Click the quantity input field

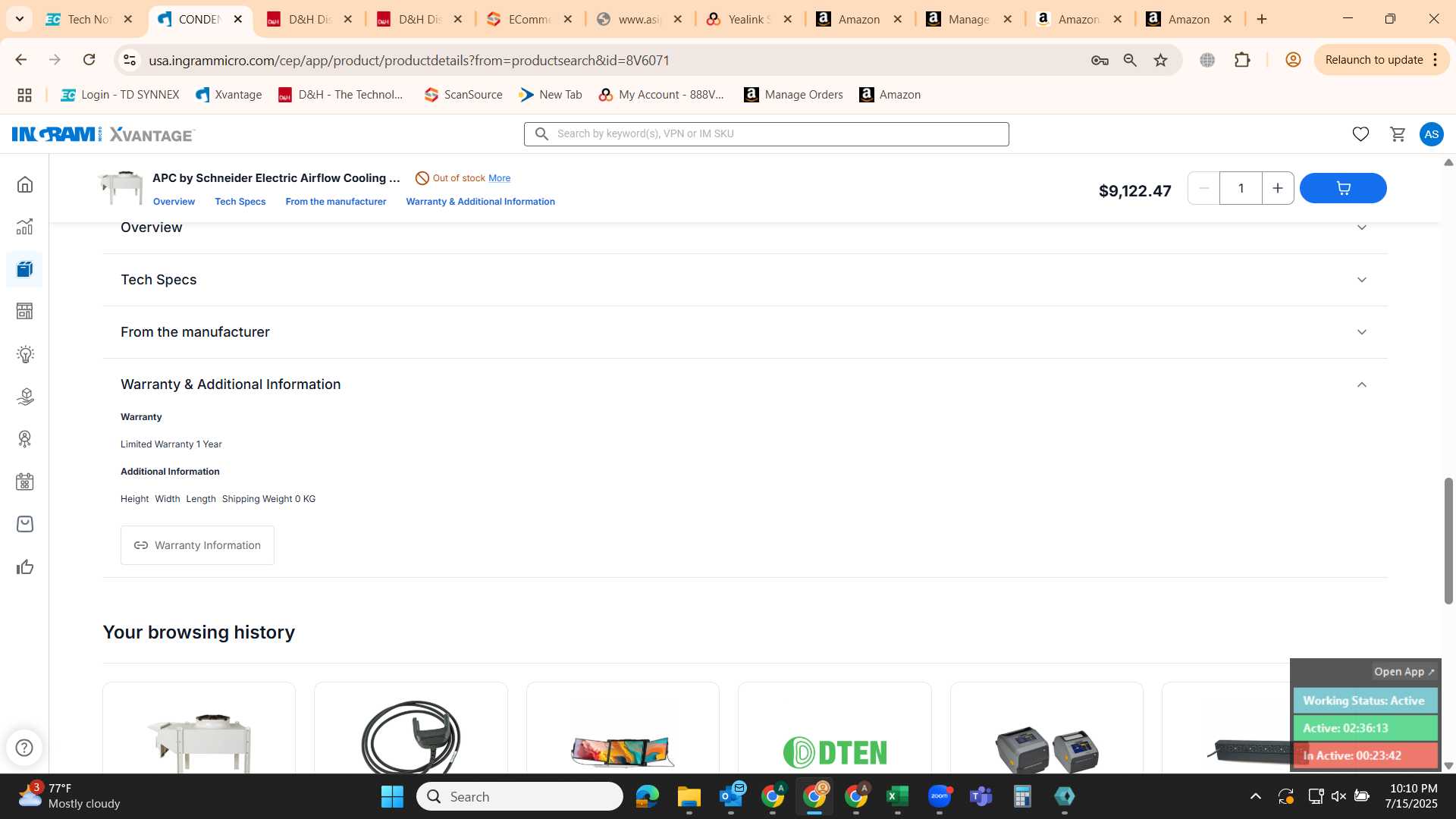pos(1241,188)
